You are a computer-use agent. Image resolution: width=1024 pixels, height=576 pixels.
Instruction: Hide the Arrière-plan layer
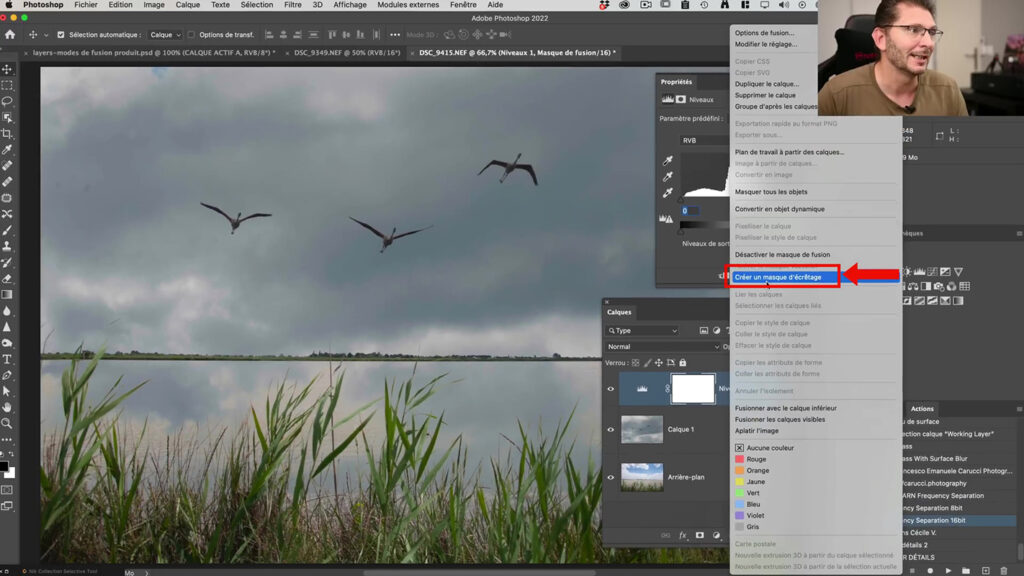click(x=610, y=478)
